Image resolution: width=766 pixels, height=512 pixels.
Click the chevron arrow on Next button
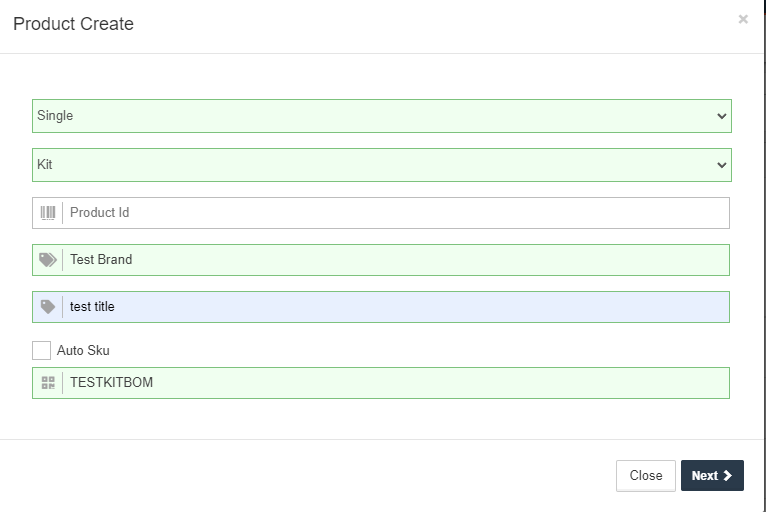[x=728, y=476]
